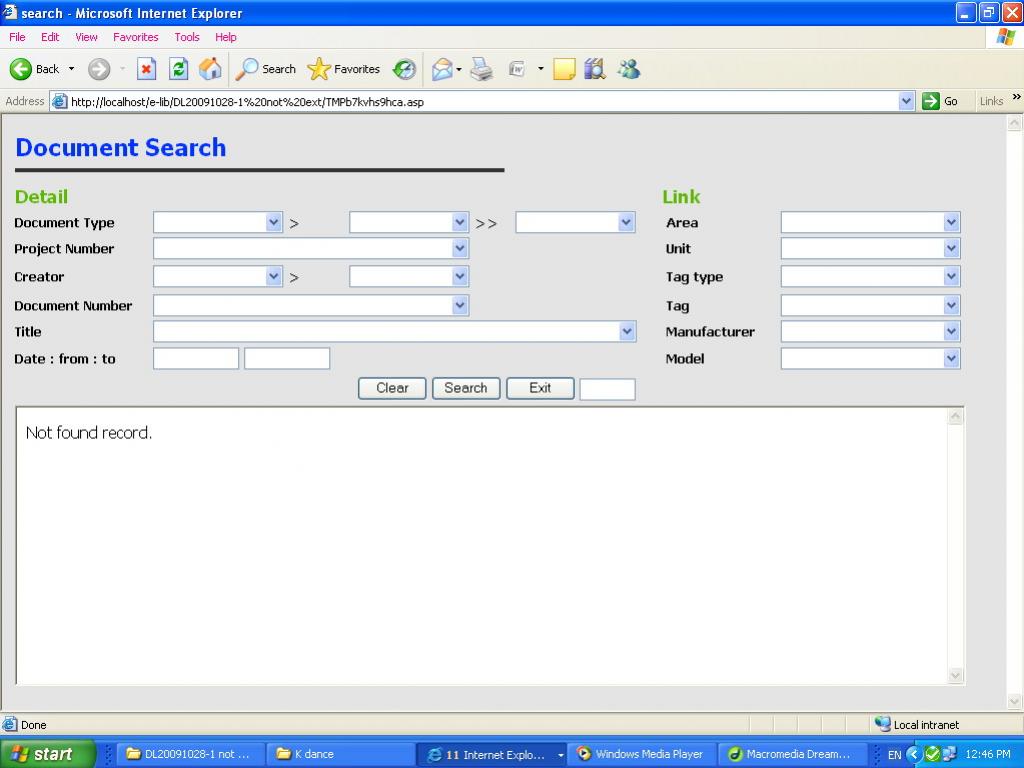Refresh the current page
The image size is (1024, 768).
coord(178,69)
